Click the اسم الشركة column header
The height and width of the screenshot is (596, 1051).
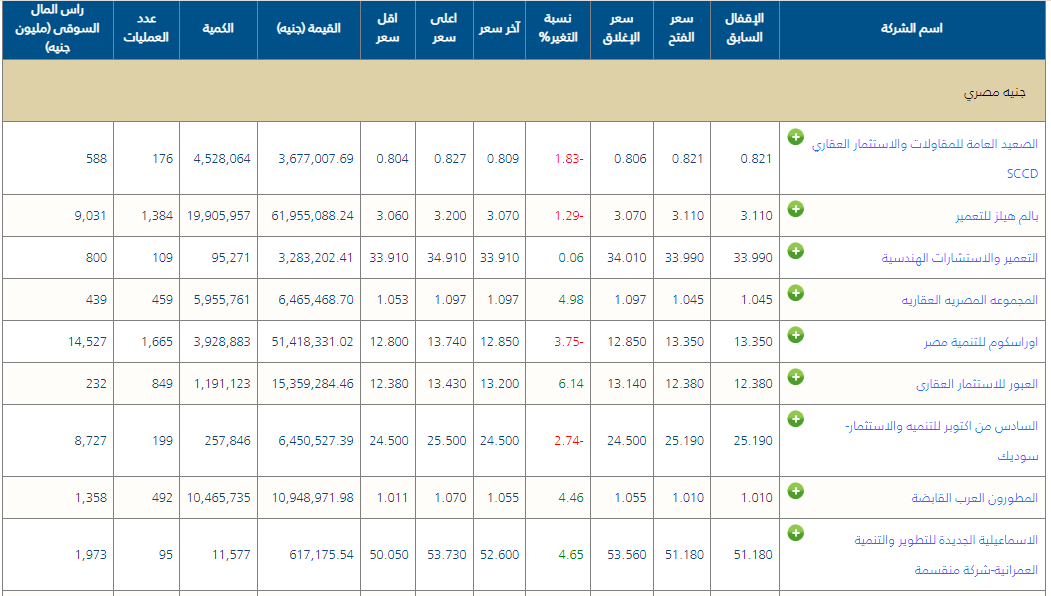(x=912, y=29)
